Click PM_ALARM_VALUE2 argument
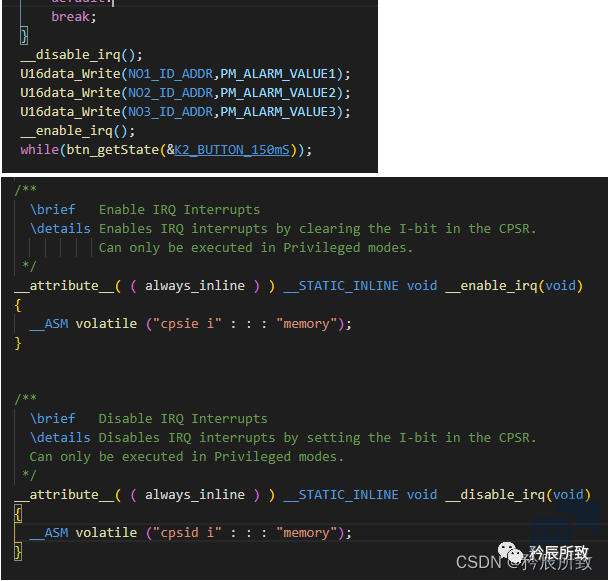The width and height of the screenshot is (609, 581). tap(278, 93)
